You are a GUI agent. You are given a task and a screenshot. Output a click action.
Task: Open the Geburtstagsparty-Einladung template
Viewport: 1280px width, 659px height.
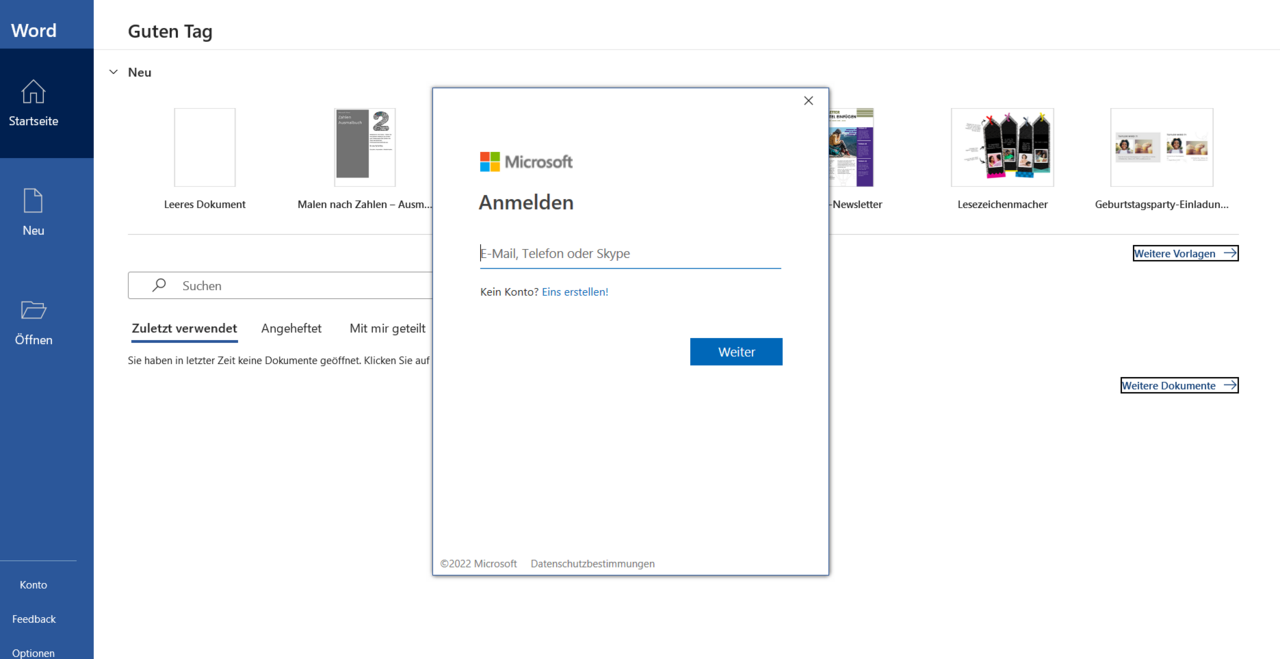(1161, 148)
